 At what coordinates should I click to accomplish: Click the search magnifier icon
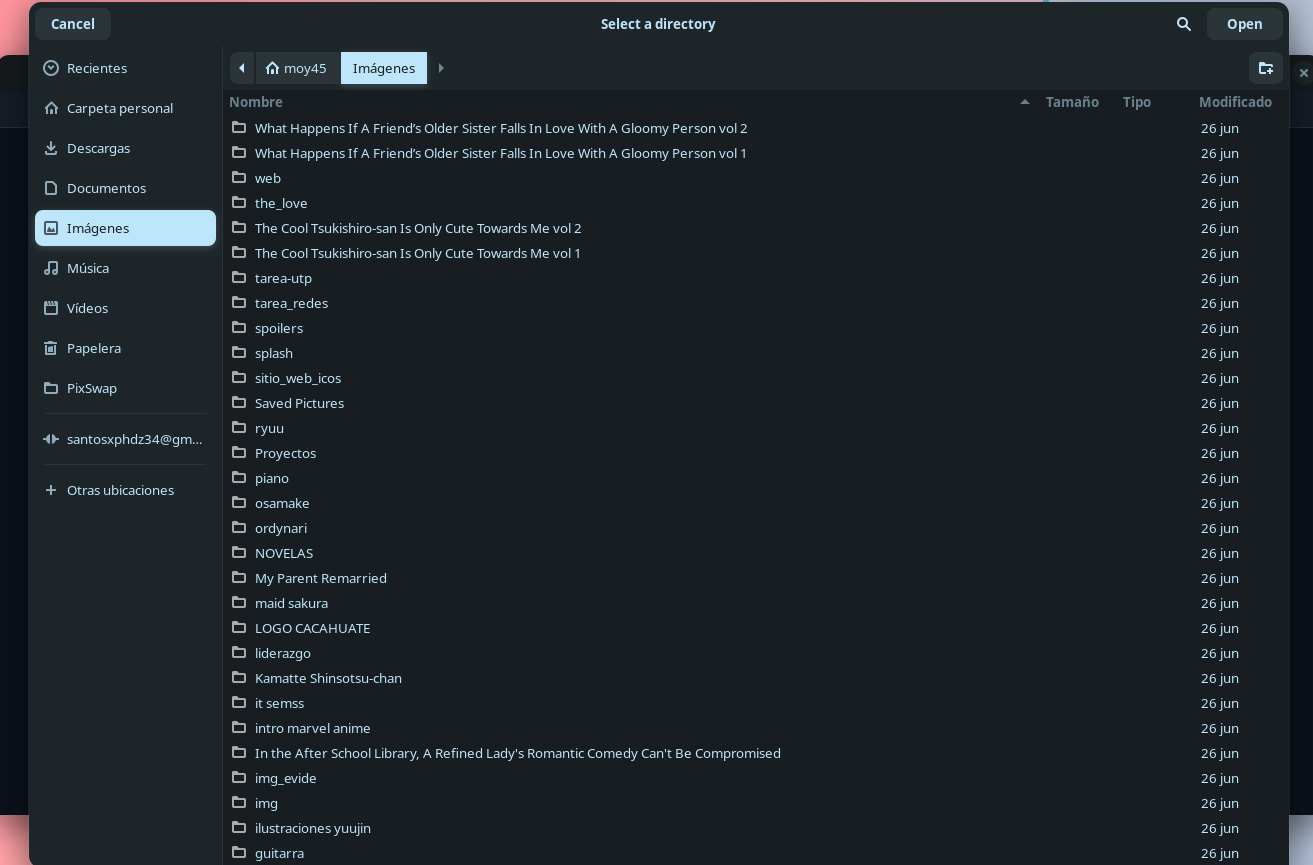click(1184, 24)
